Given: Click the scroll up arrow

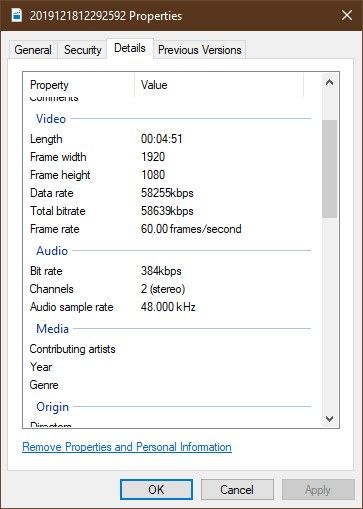Looking at the screenshot, I should (x=329, y=82).
